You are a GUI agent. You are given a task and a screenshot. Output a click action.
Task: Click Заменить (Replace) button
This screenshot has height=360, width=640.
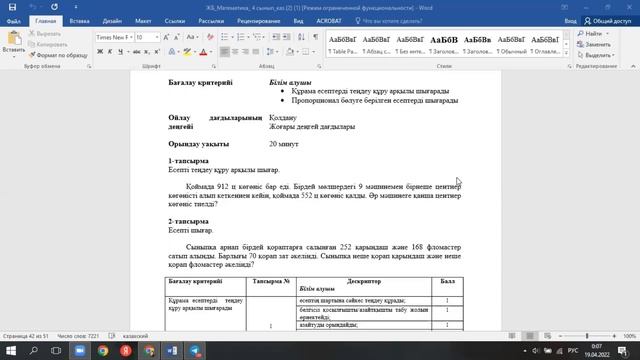[594, 44]
